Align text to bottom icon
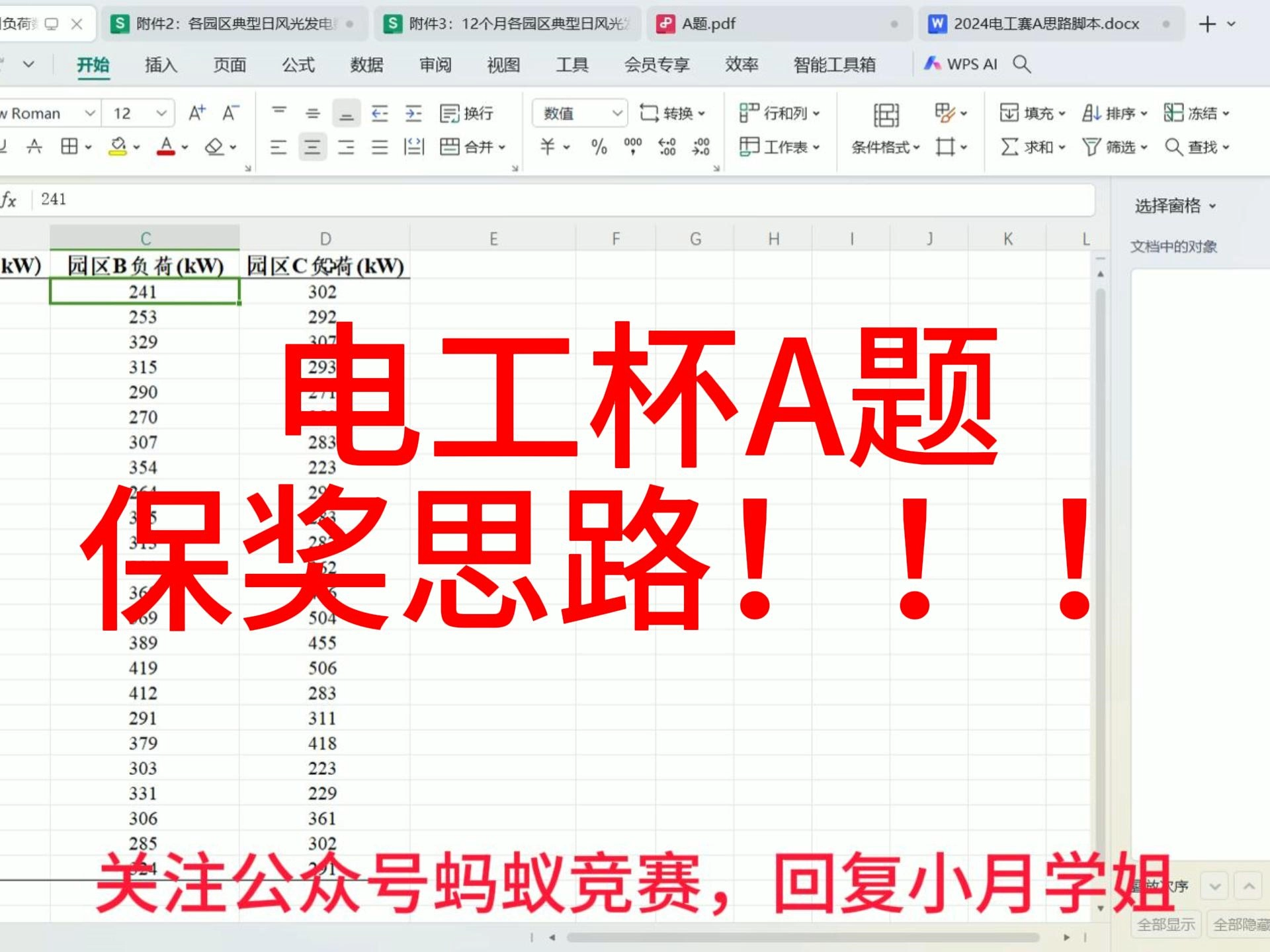This screenshot has width=1270, height=952. tap(346, 113)
